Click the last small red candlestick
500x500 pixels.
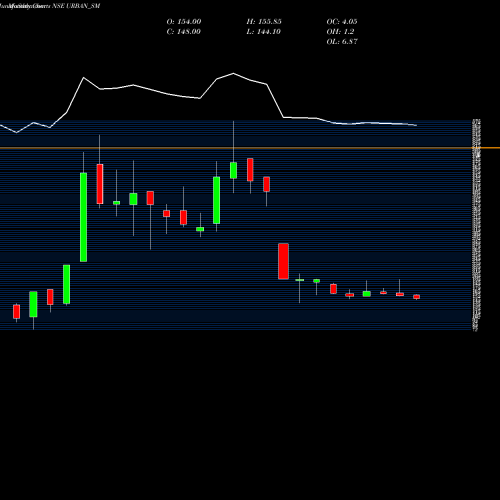tap(416, 297)
